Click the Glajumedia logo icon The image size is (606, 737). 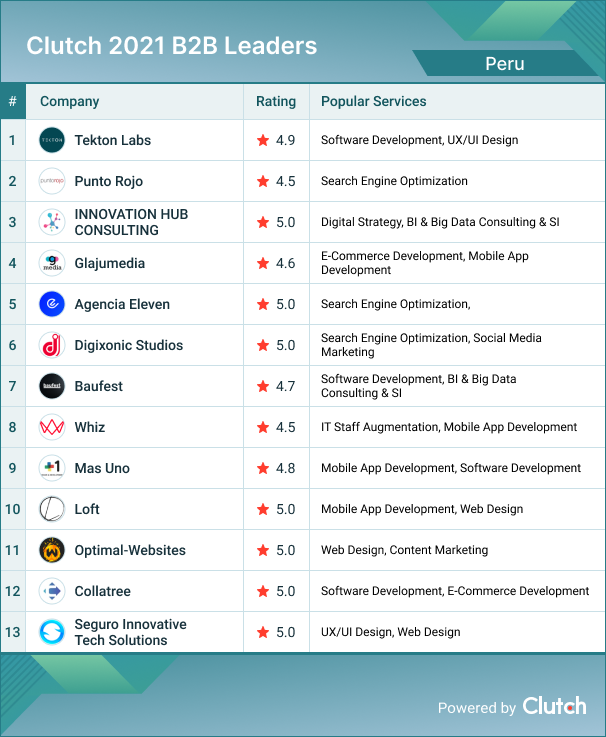[x=52, y=263]
